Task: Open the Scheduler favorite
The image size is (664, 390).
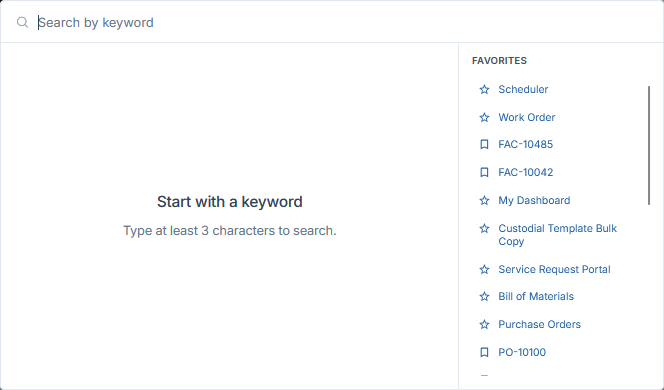Action: (x=523, y=89)
